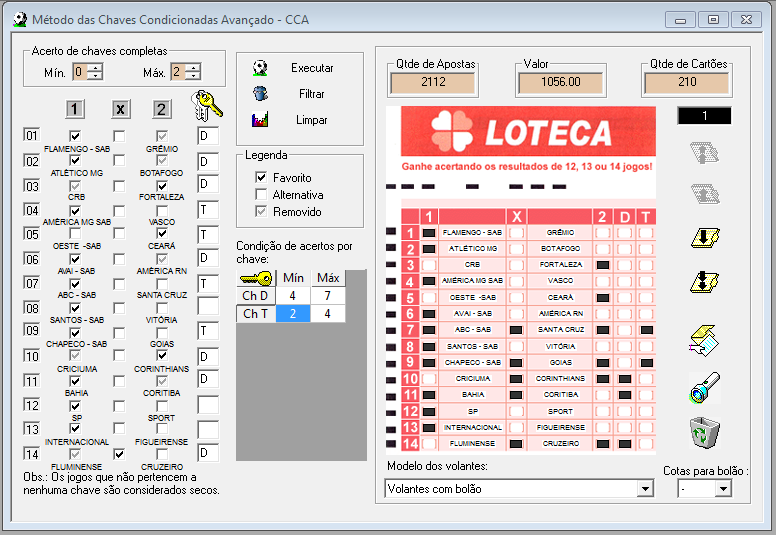Click the flashlight search icon
The image size is (776, 535).
tap(705, 388)
